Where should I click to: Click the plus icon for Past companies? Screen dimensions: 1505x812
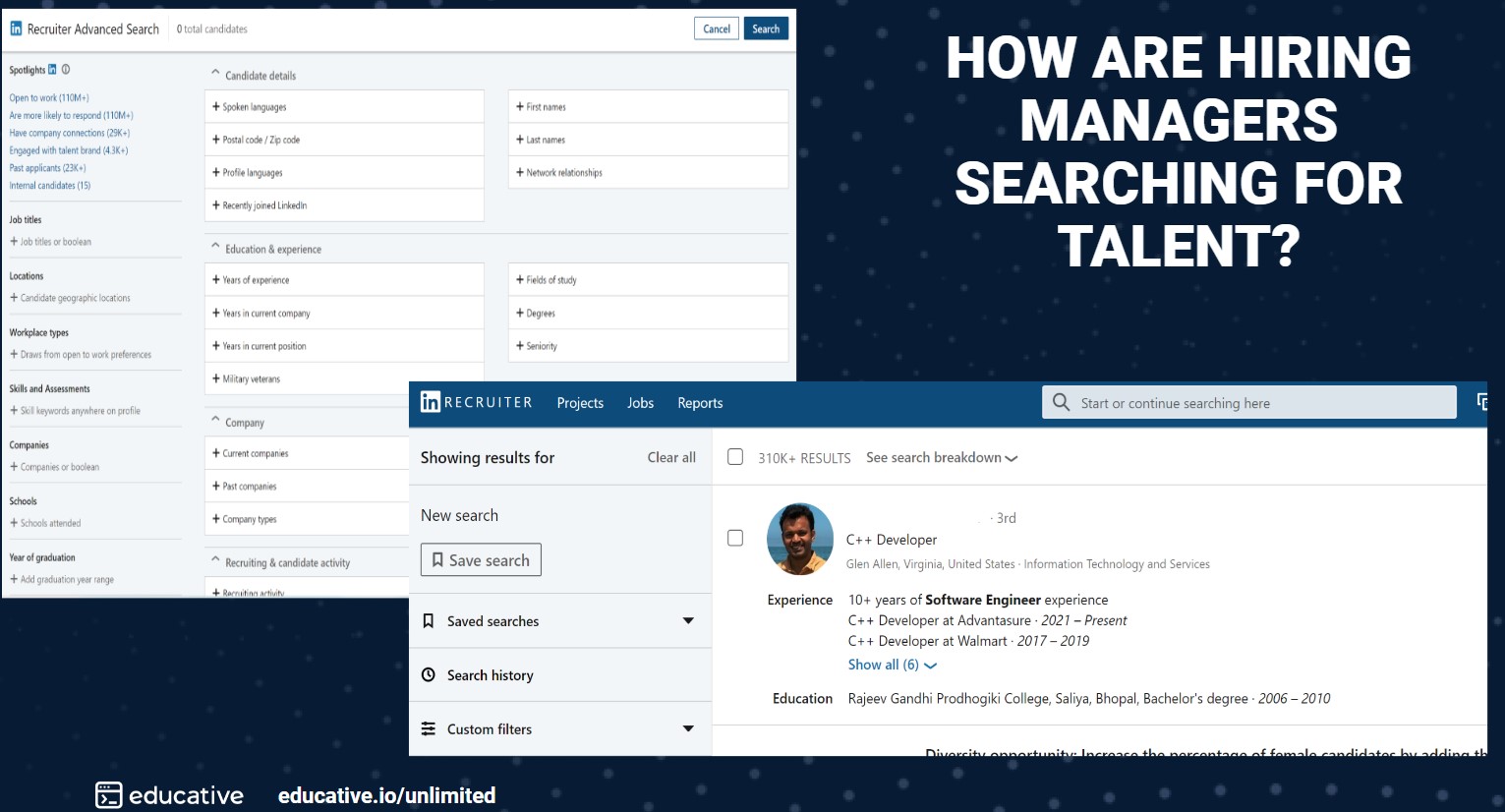(216, 486)
